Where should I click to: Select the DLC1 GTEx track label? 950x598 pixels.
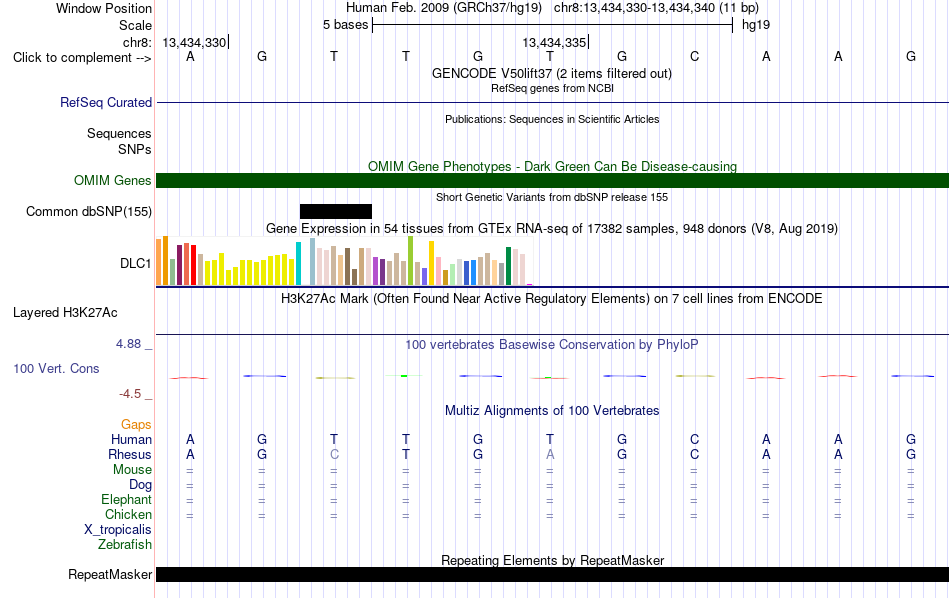point(136,263)
